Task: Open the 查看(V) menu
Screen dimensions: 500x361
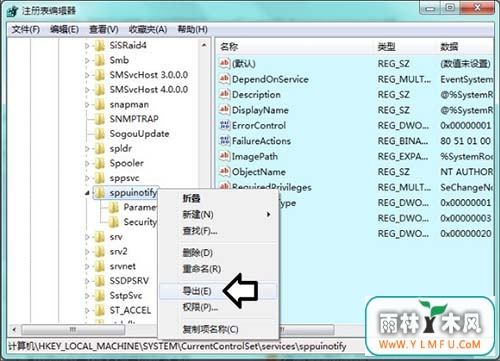Action: (x=104, y=29)
